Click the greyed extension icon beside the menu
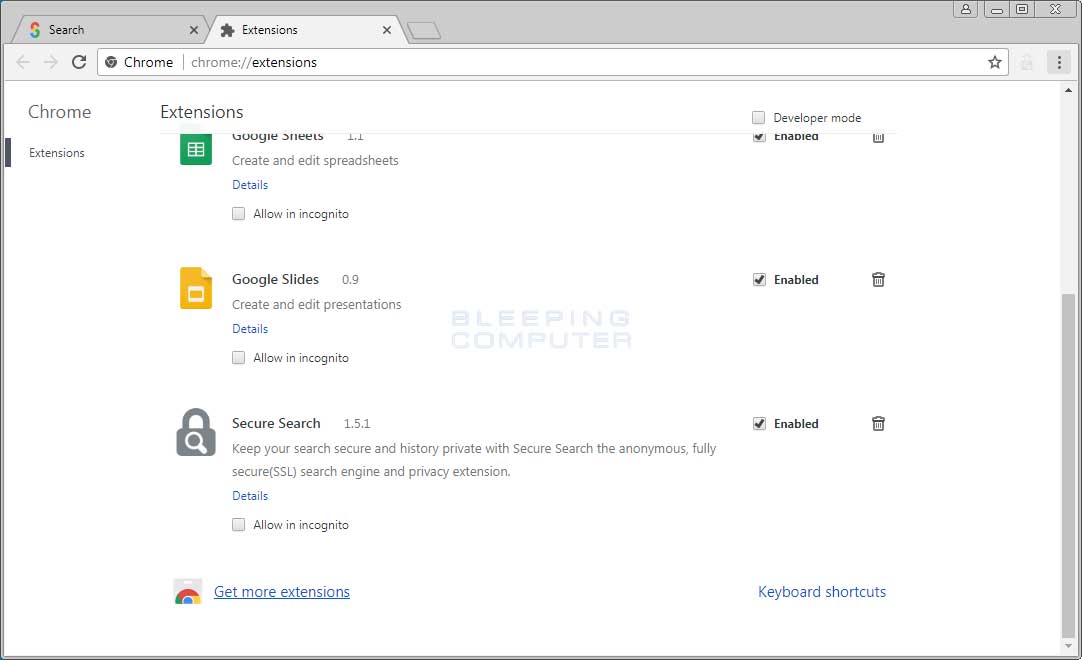This screenshot has width=1082, height=660. click(1027, 62)
